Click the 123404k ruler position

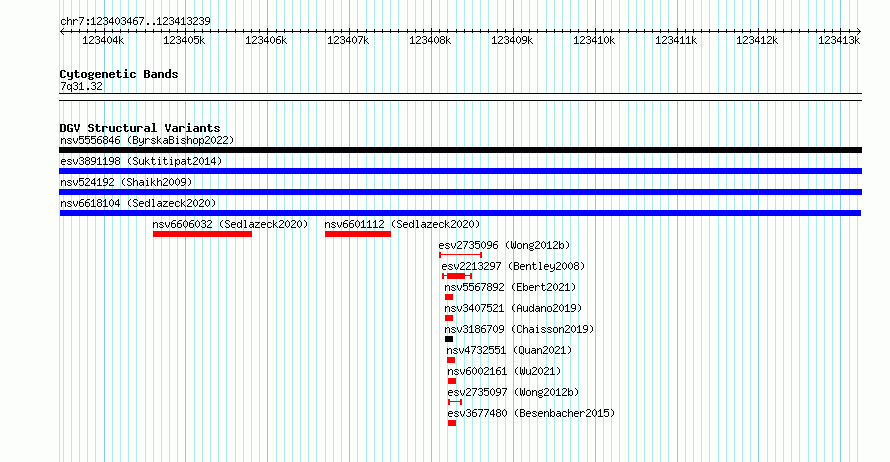(103, 40)
